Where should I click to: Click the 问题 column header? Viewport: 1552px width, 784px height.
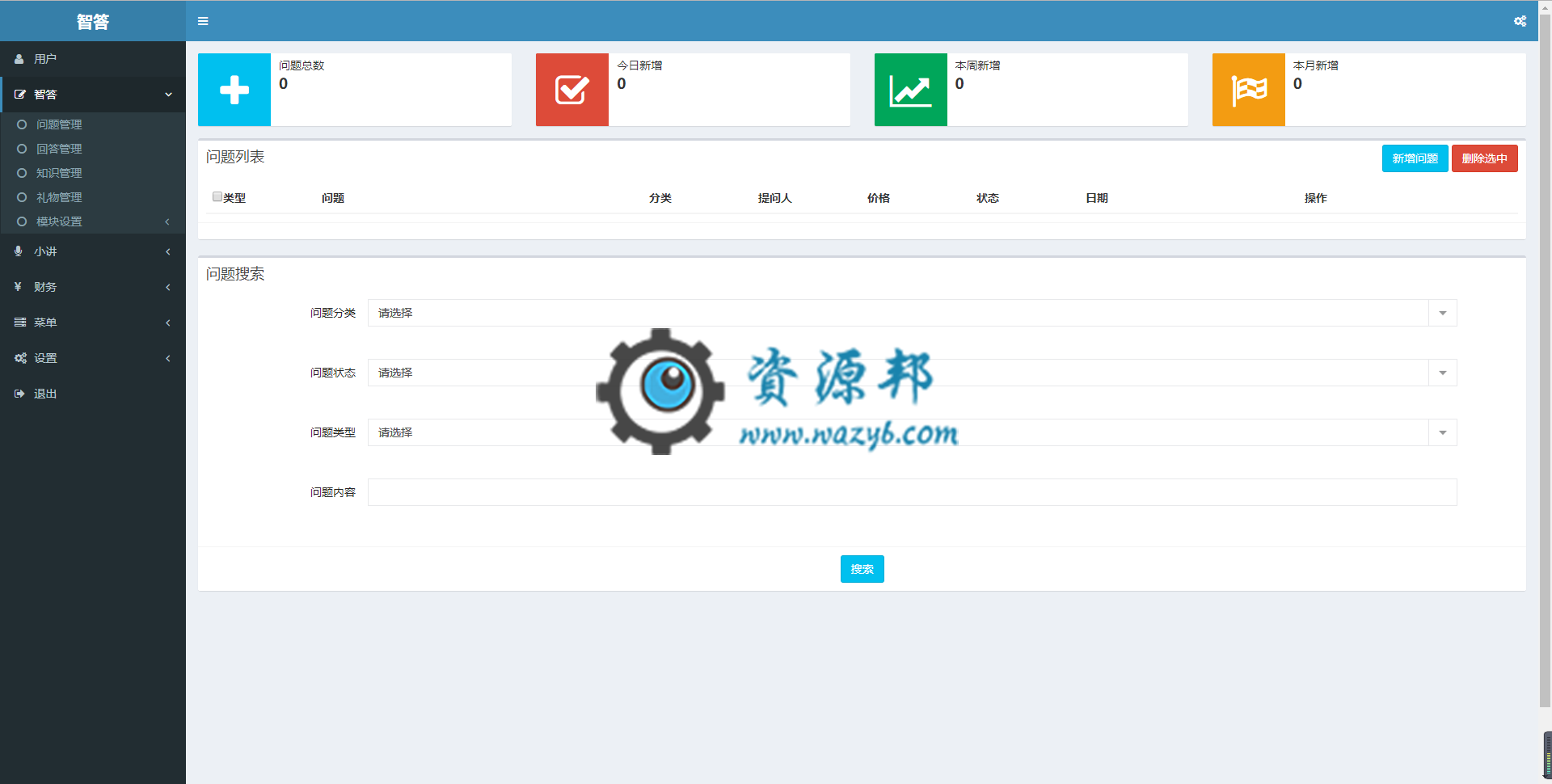[333, 198]
